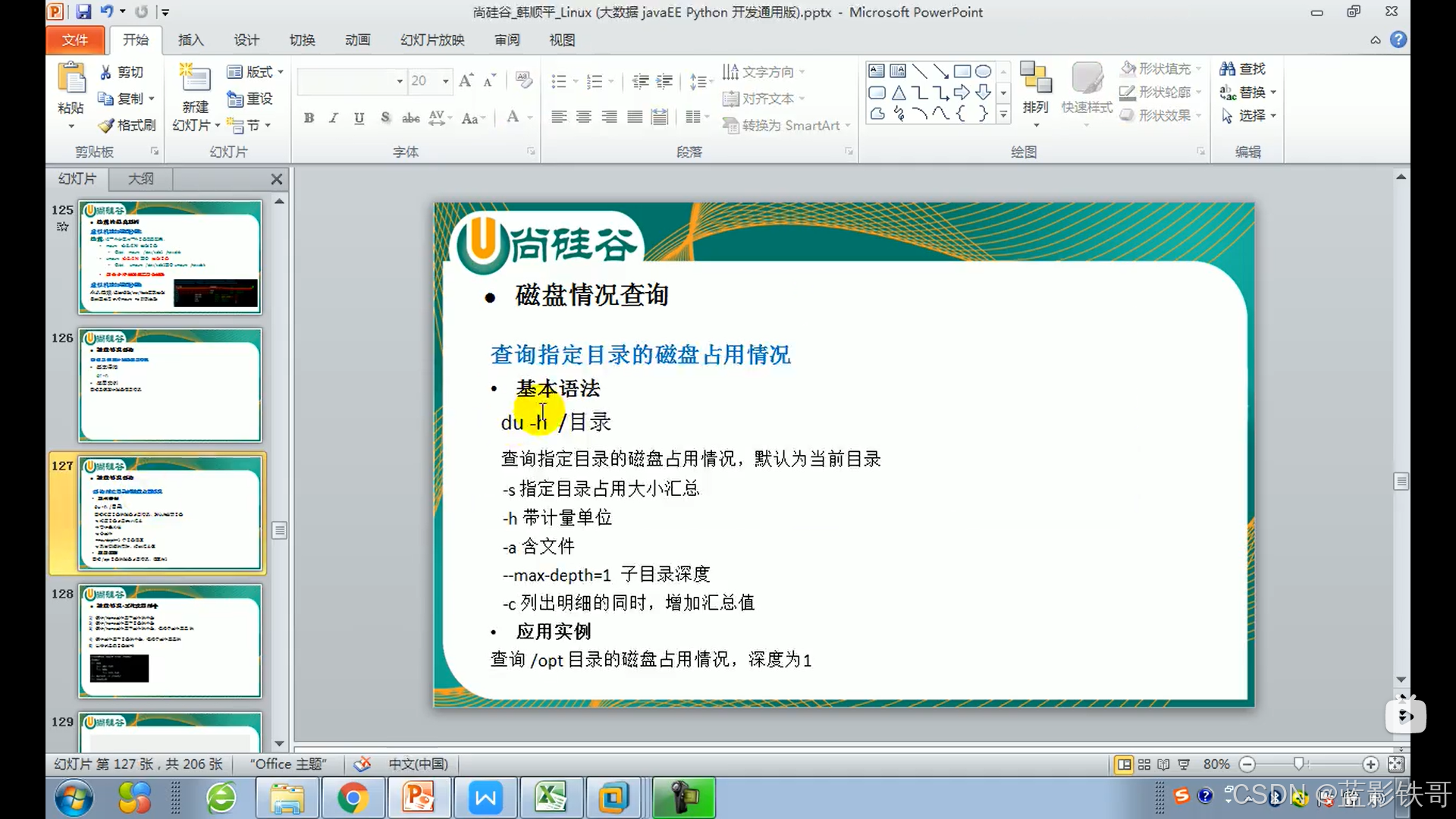
Task: Click the center text alignment icon
Action: point(583,117)
